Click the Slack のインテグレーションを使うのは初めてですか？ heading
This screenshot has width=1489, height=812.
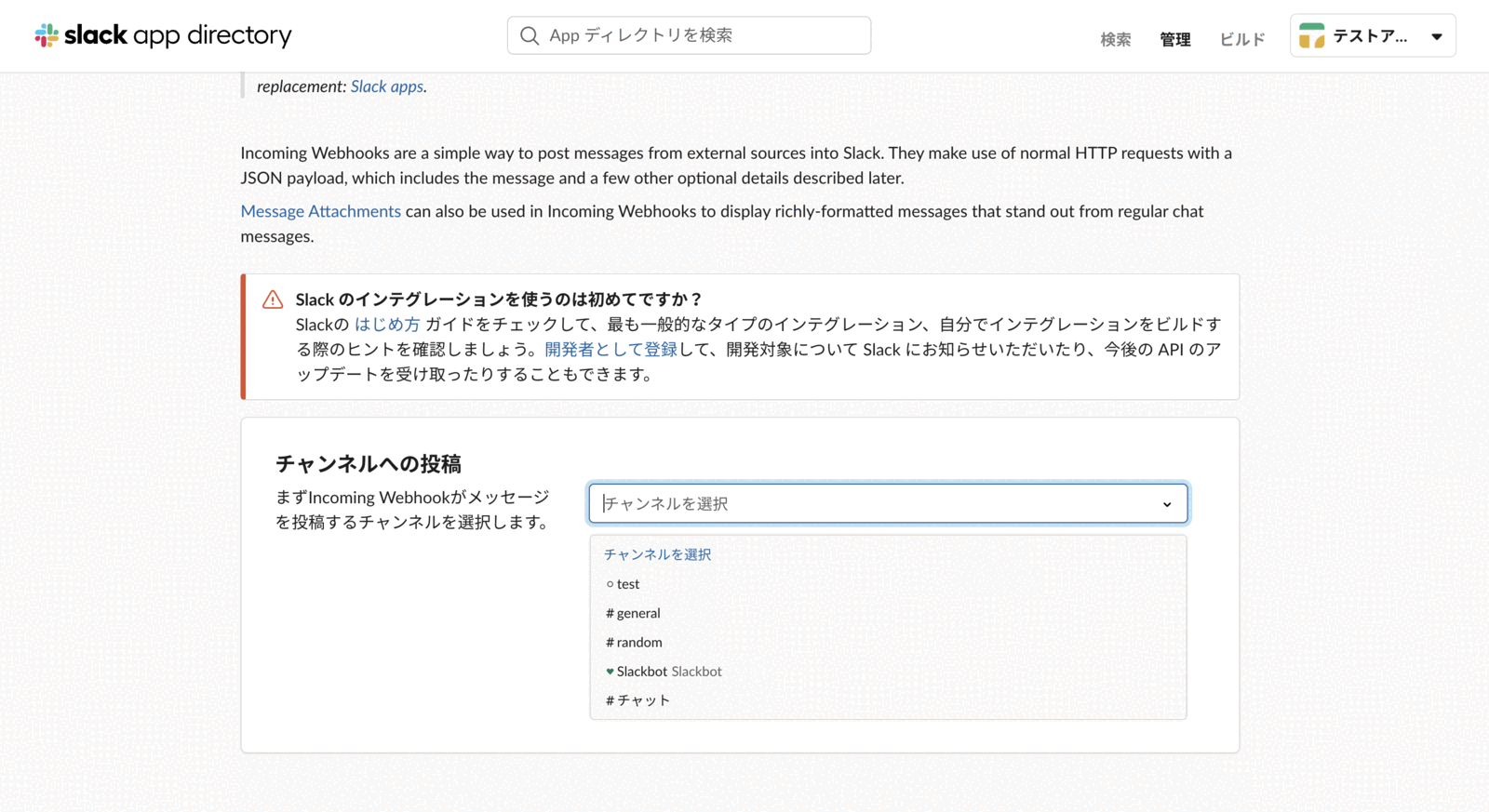coord(499,300)
